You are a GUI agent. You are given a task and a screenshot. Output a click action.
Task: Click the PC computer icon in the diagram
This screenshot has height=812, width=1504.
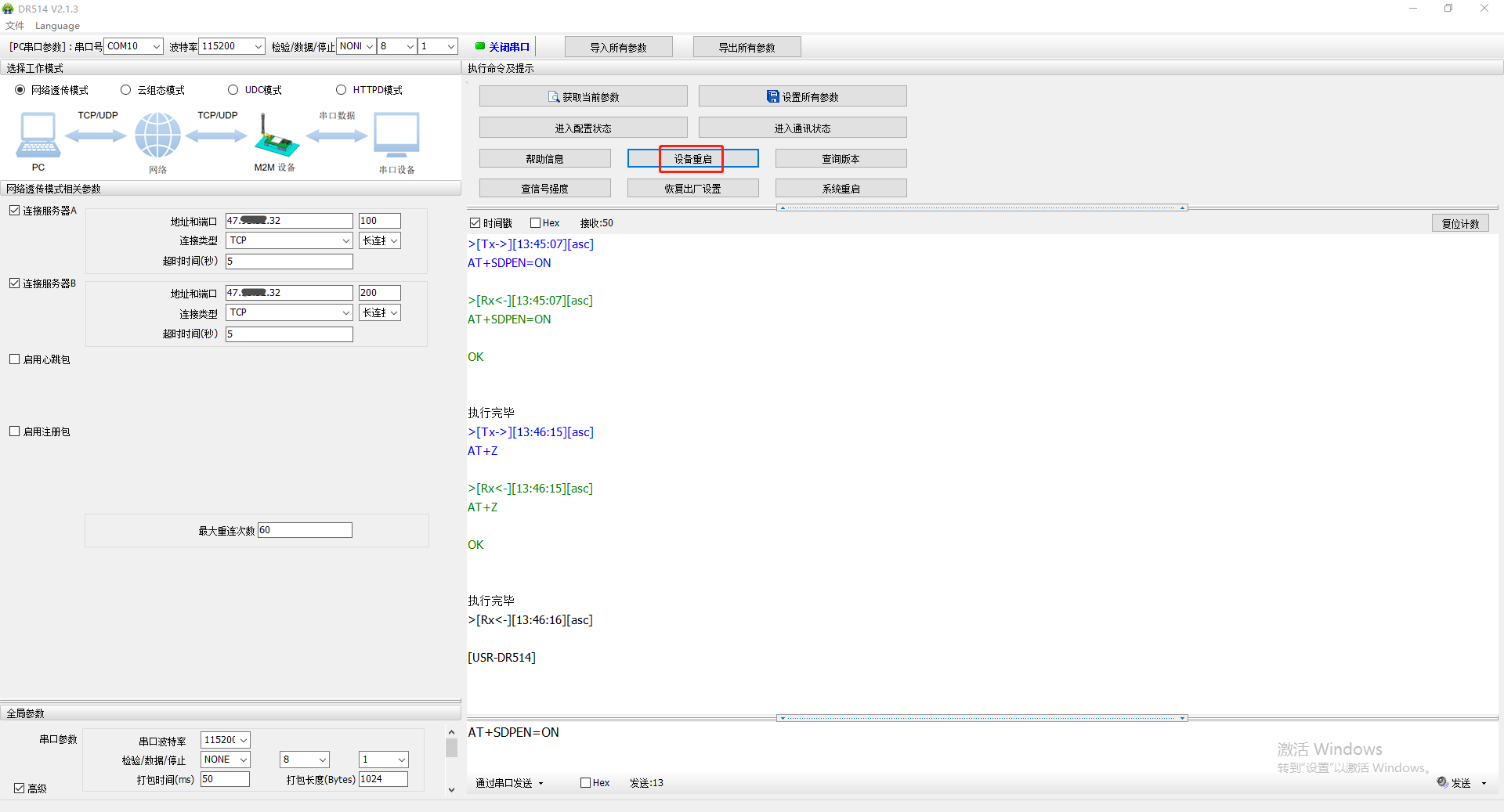(x=38, y=135)
